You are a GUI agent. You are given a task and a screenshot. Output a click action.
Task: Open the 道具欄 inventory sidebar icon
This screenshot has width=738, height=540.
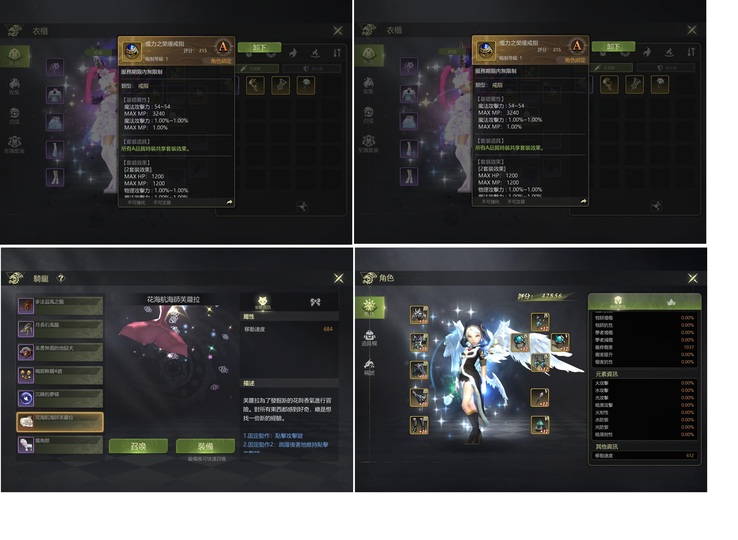click(369, 338)
